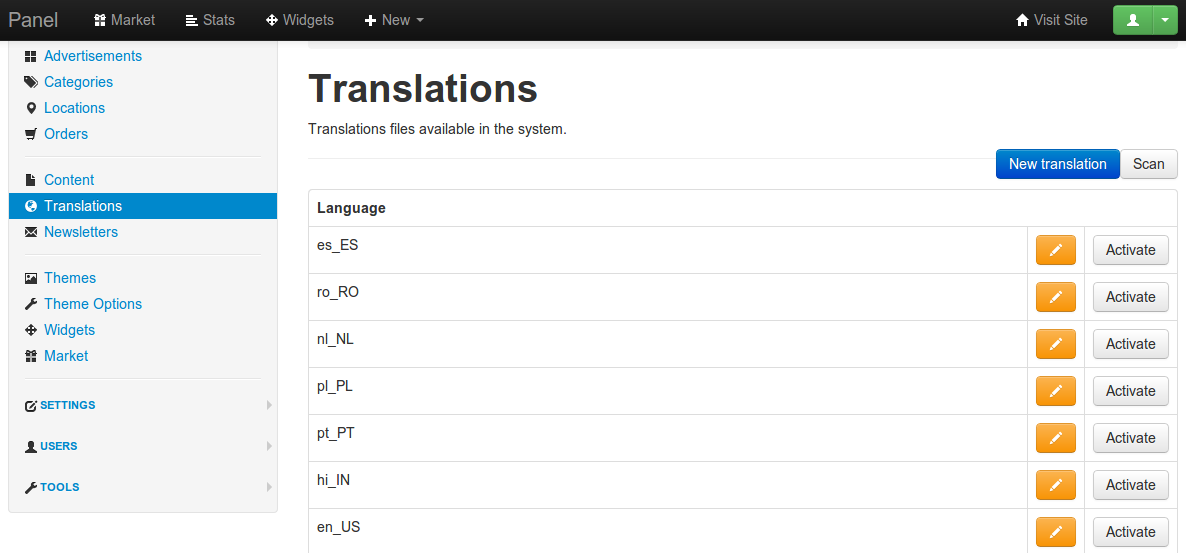The width and height of the screenshot is (1186, 553).
Task: Open the user menu dropdown caret
Action: pos(1166,20)
